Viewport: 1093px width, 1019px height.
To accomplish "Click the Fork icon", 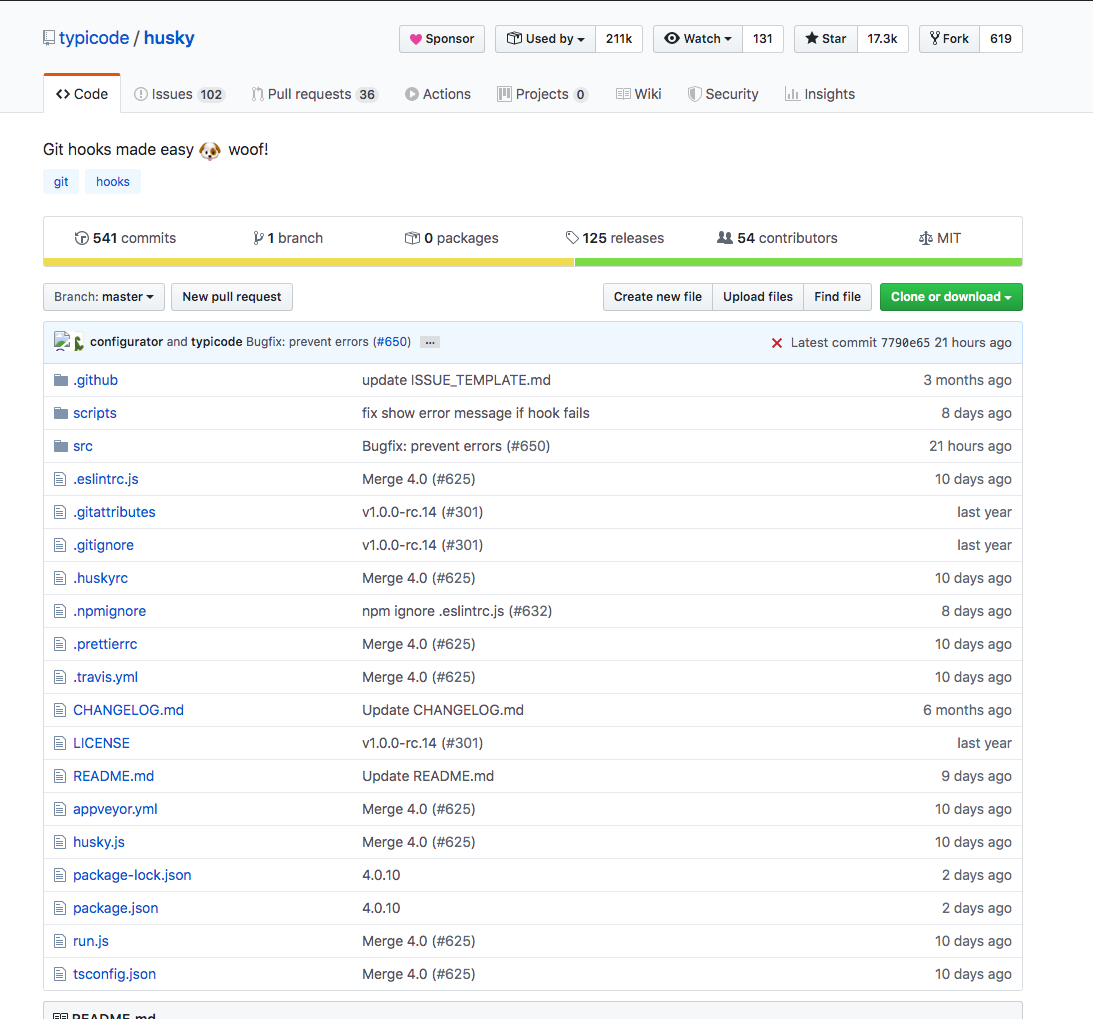I will point(934,38).
